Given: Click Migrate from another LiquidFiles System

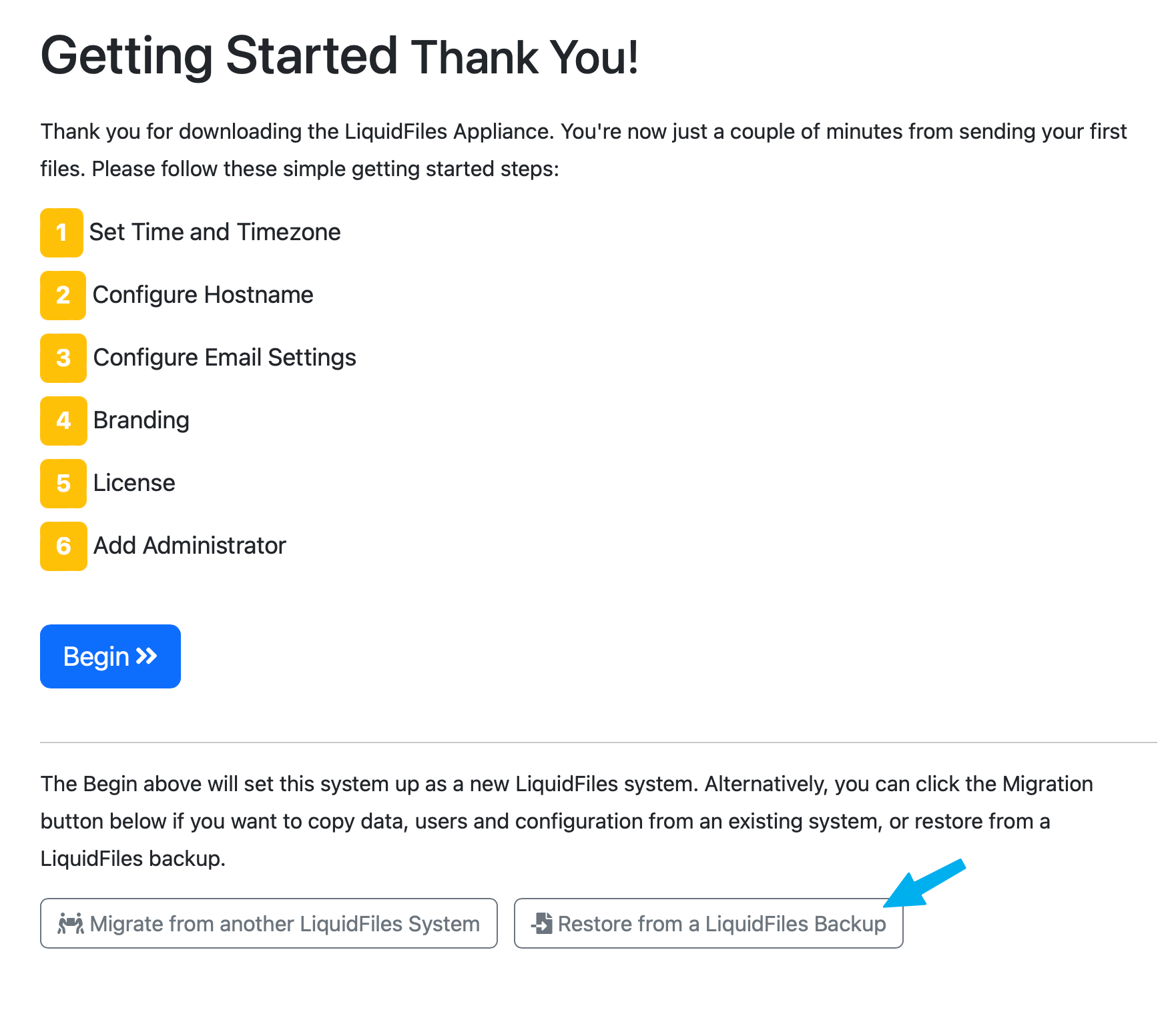Looking at the screenshot, I should coord(268,924).
